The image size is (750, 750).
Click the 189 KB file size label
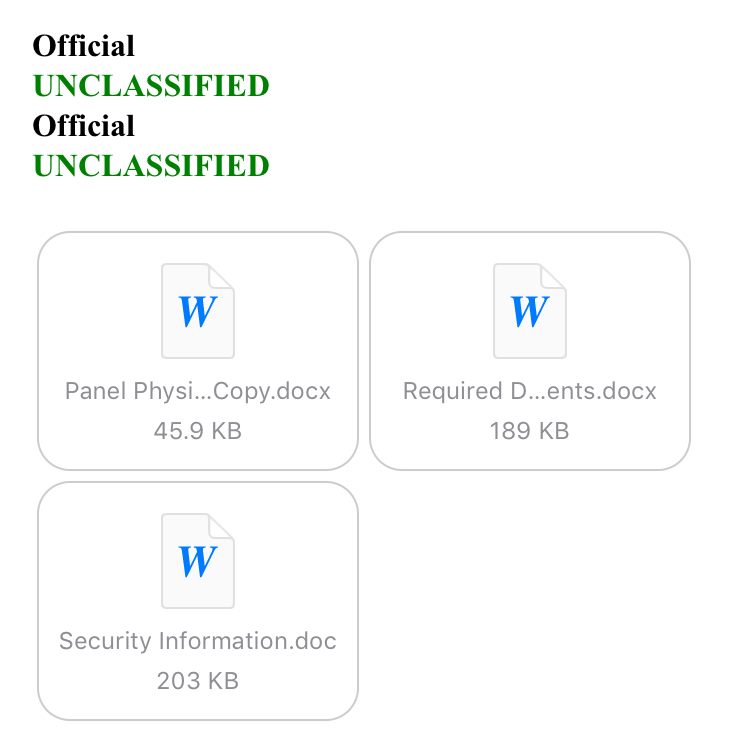pos(529,431)
